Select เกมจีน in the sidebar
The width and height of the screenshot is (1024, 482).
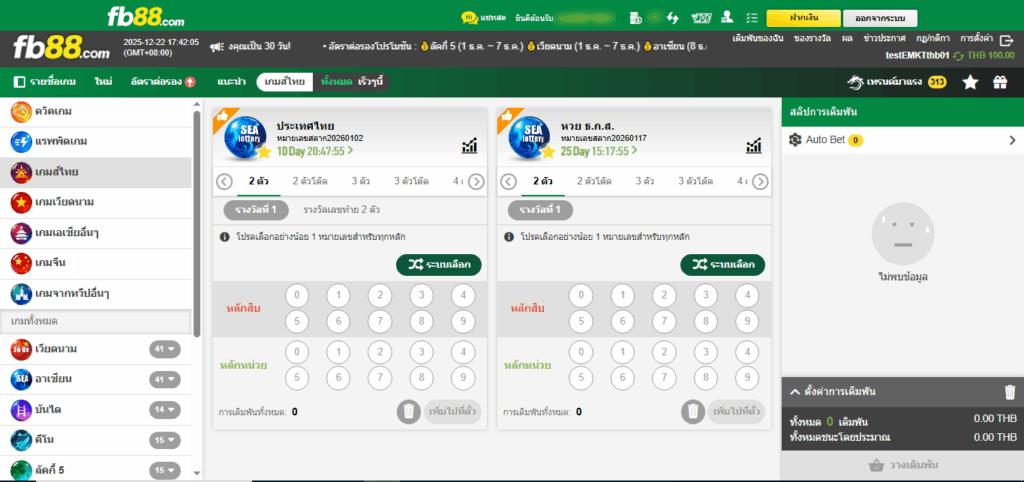click(96, 263)
